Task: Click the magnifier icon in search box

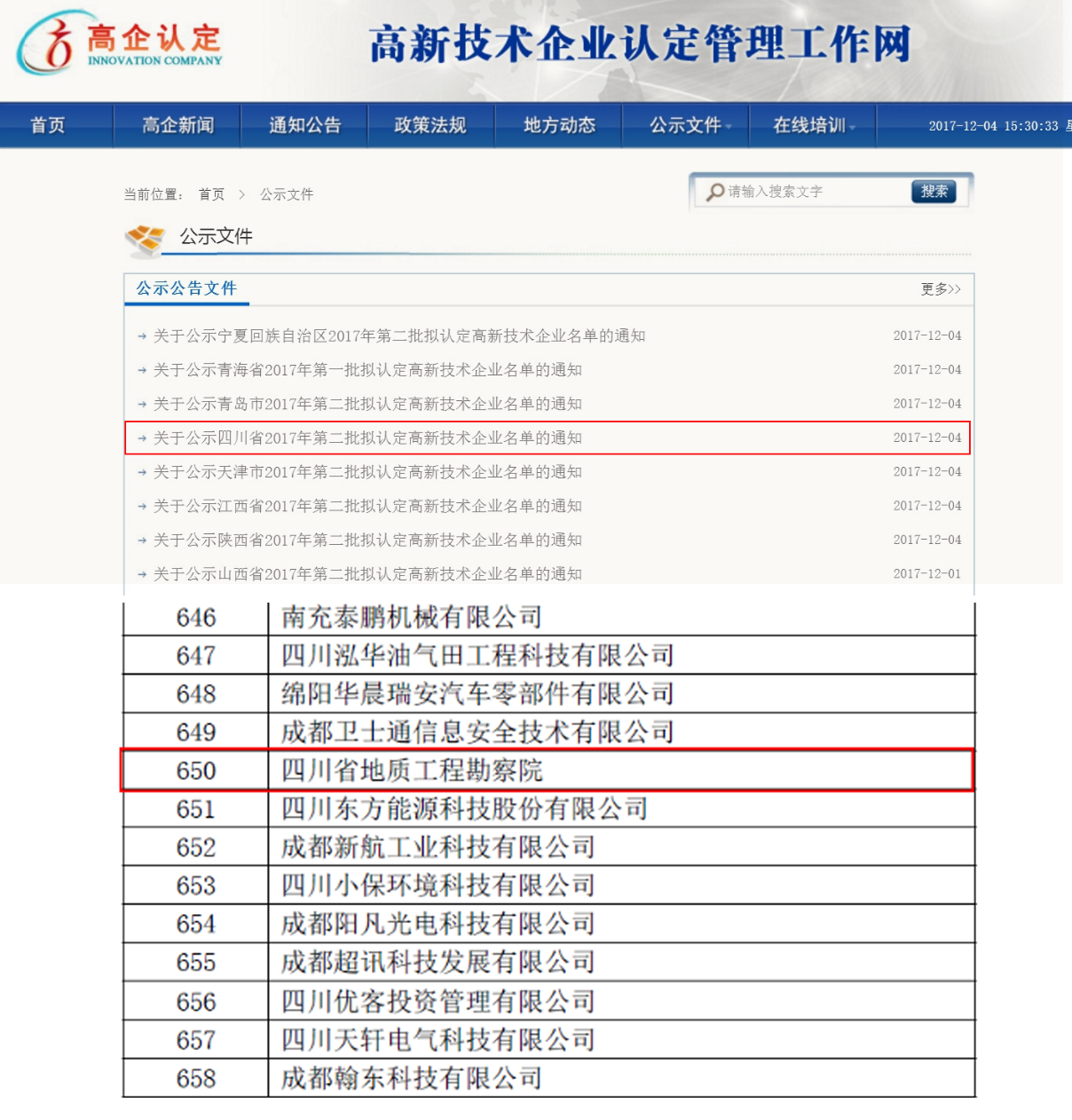Action: (715, 192)
